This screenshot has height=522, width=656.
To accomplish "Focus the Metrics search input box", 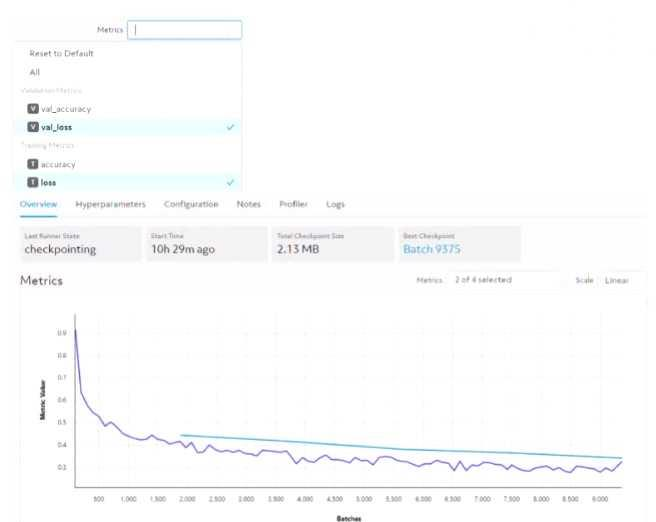I will click(184, 30).
